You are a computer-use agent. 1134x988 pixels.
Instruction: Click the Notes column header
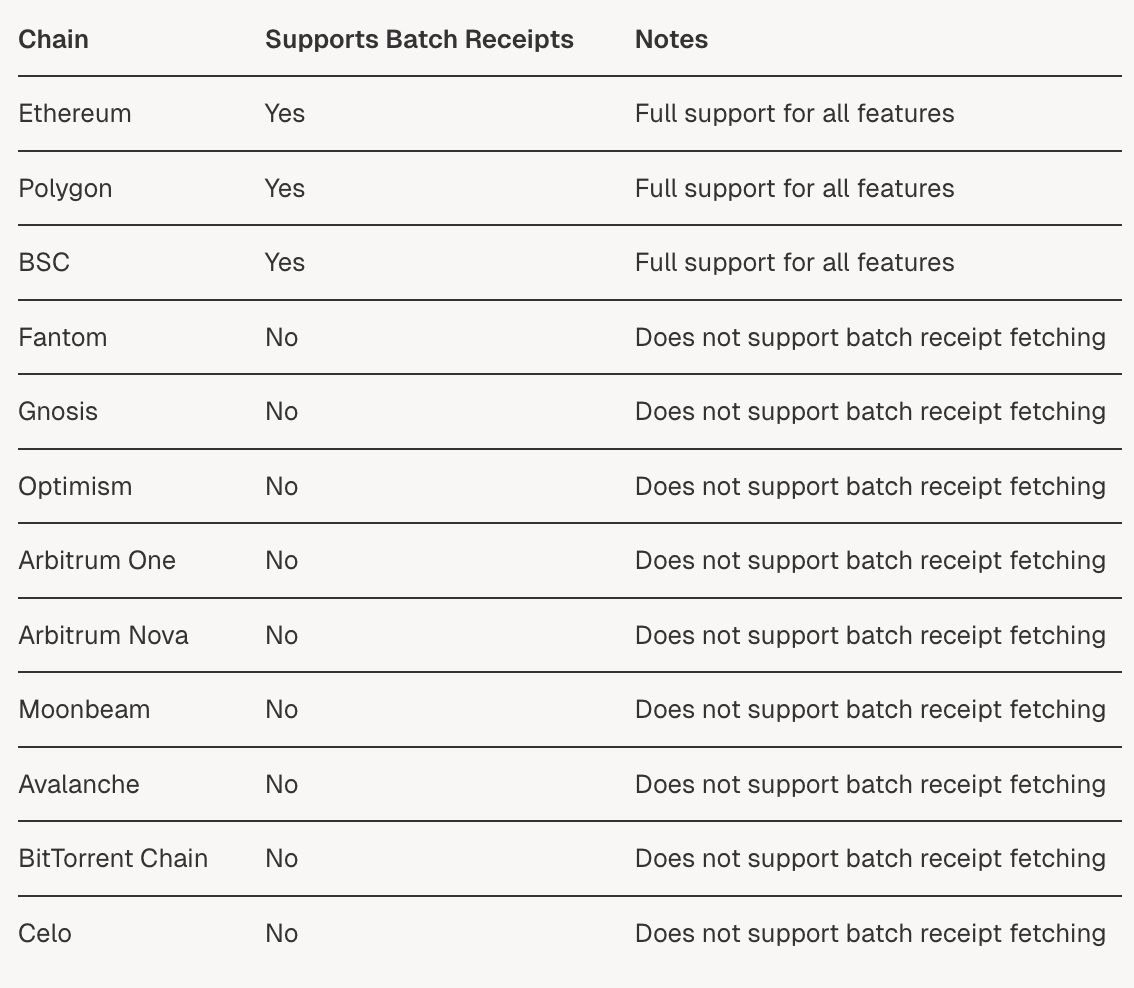671,40
